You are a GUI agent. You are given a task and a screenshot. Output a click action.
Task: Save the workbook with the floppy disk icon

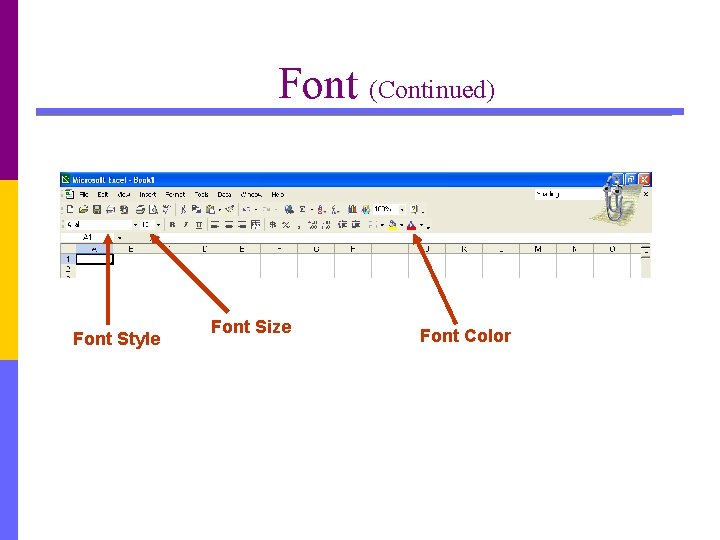pos(96,209)
